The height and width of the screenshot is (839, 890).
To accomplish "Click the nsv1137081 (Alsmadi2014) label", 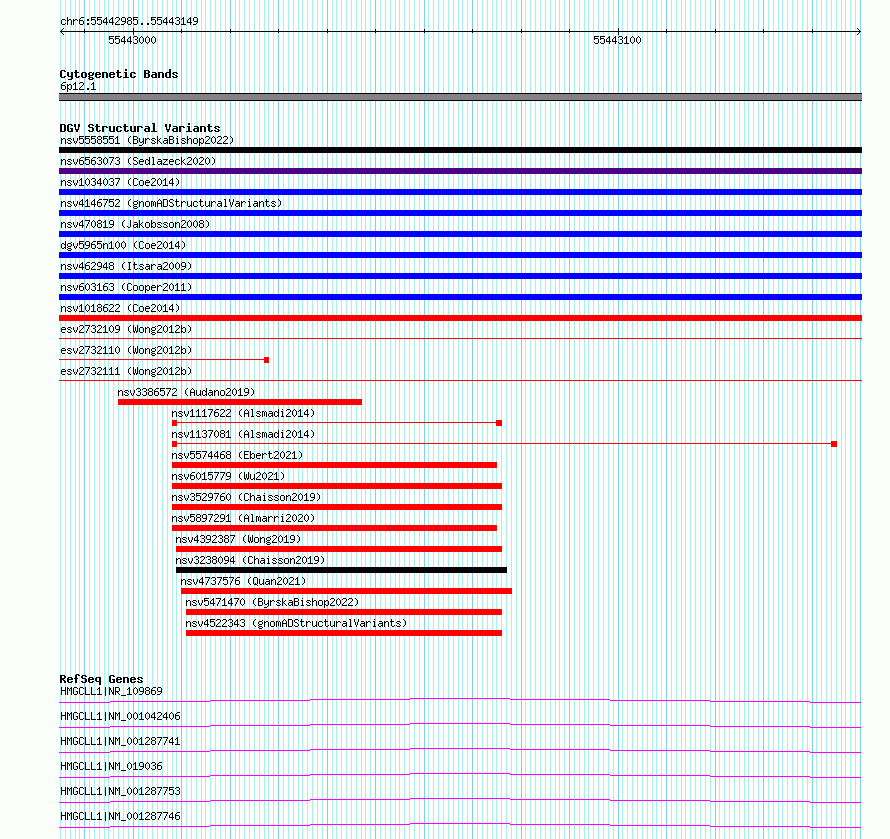I will (243, 434).
